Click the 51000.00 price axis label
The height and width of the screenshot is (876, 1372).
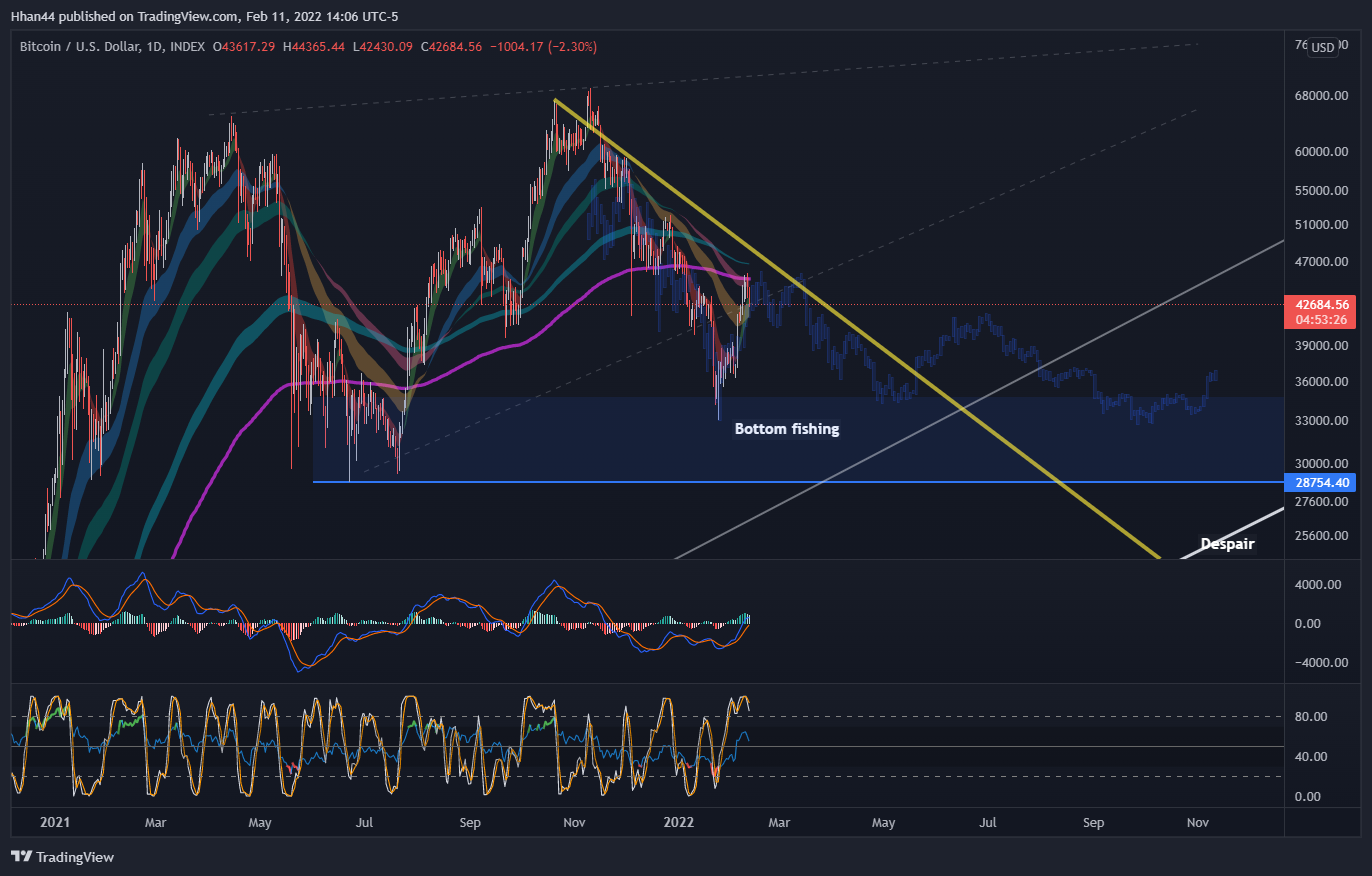pos(1320,225)
